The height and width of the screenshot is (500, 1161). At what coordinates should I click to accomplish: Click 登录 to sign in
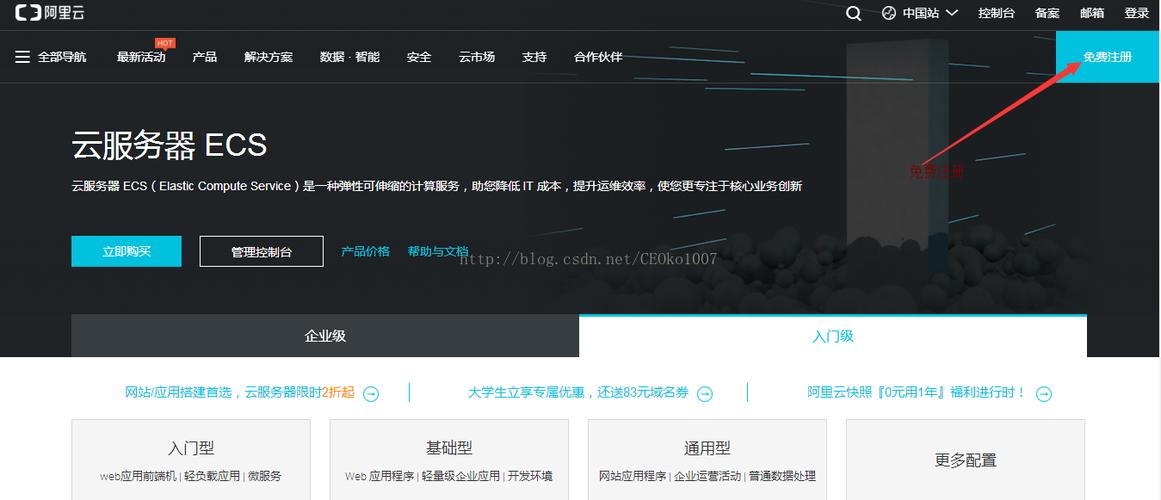[1137, 13]
